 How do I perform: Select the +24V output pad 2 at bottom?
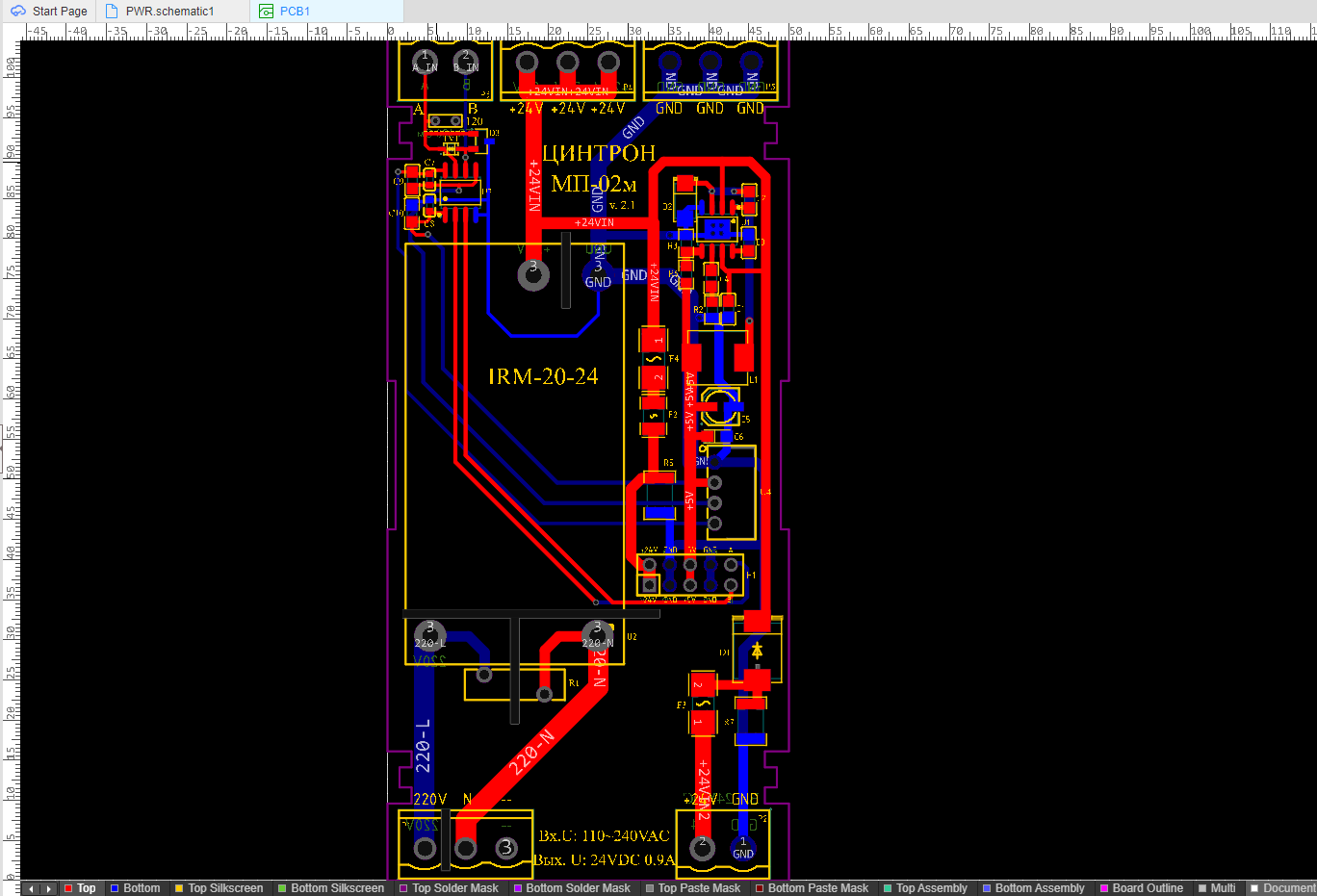click(703, 847)
